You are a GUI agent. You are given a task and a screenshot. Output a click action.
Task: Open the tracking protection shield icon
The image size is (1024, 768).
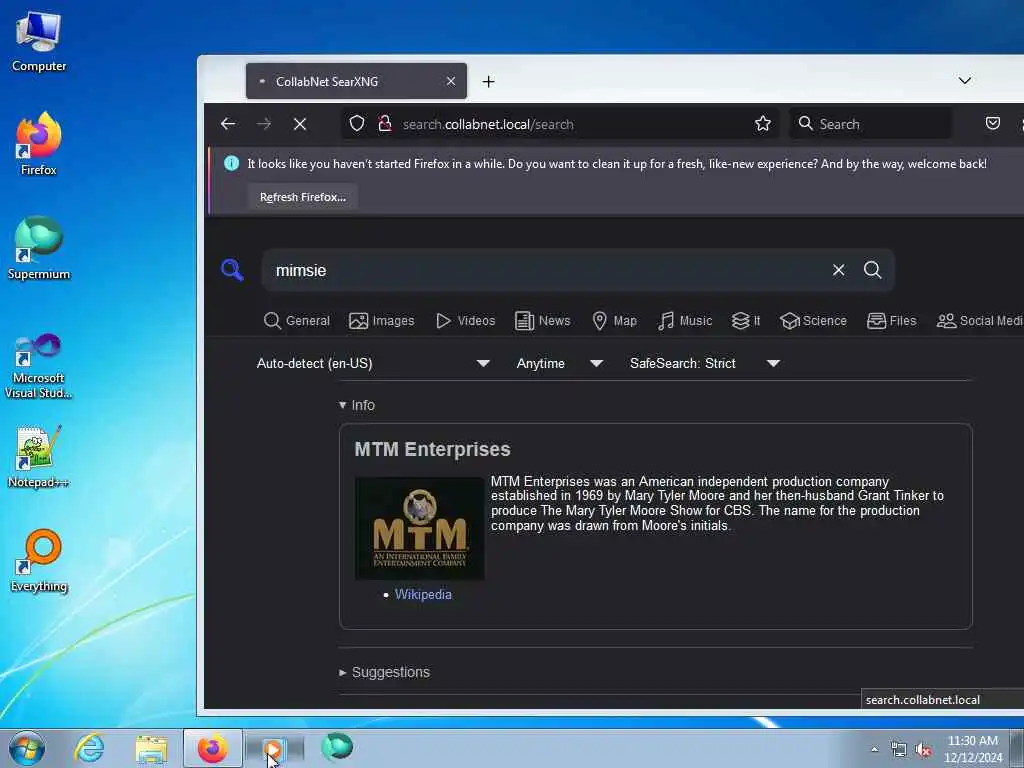click(x=357, y=123)
